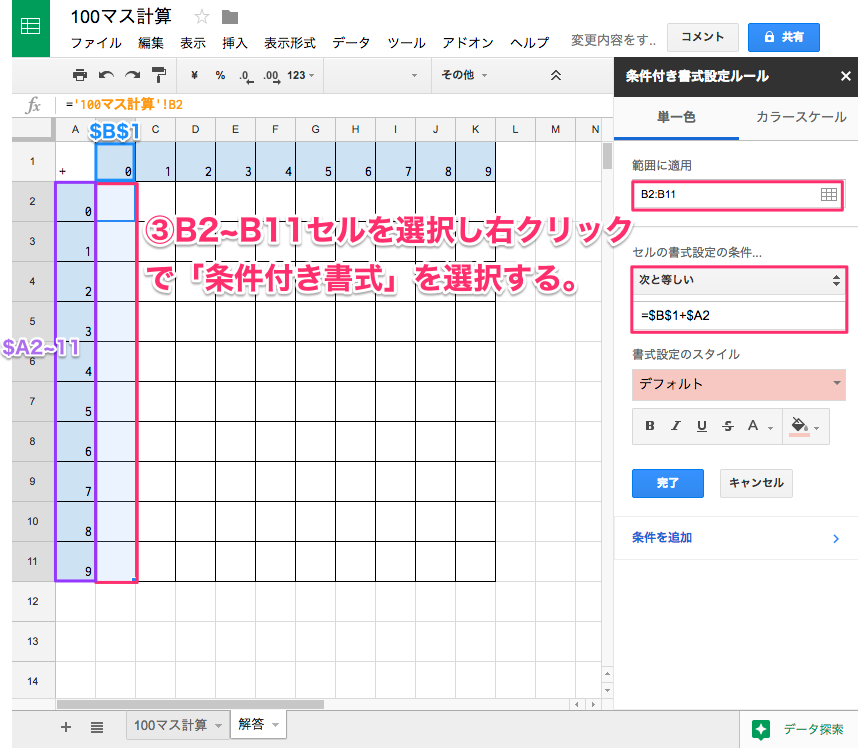Click the 共有 share button
The image size is (858, 748).
(x=784, y=37)
